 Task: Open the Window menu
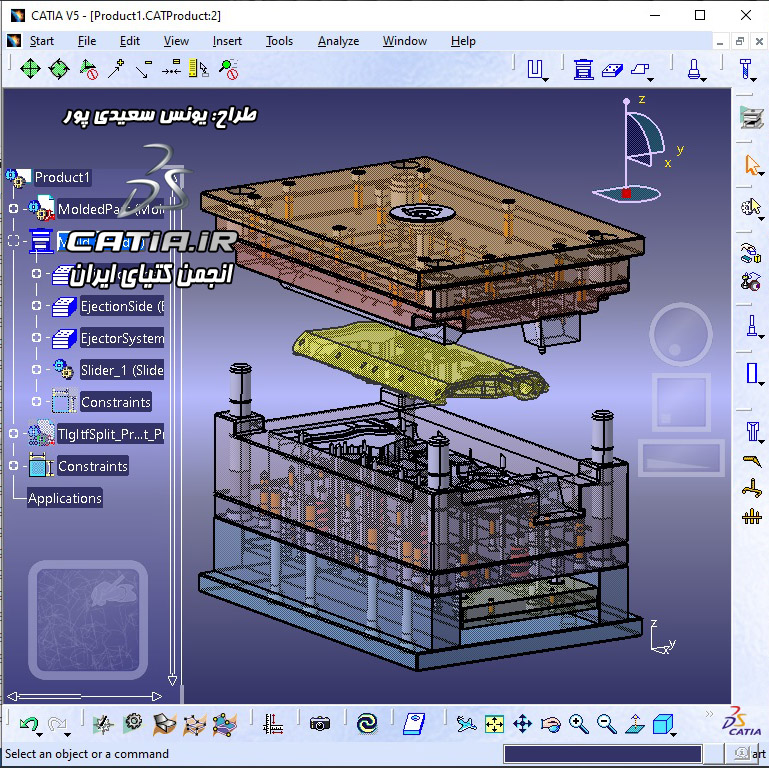pyautogui.click(x=405, y=41)
